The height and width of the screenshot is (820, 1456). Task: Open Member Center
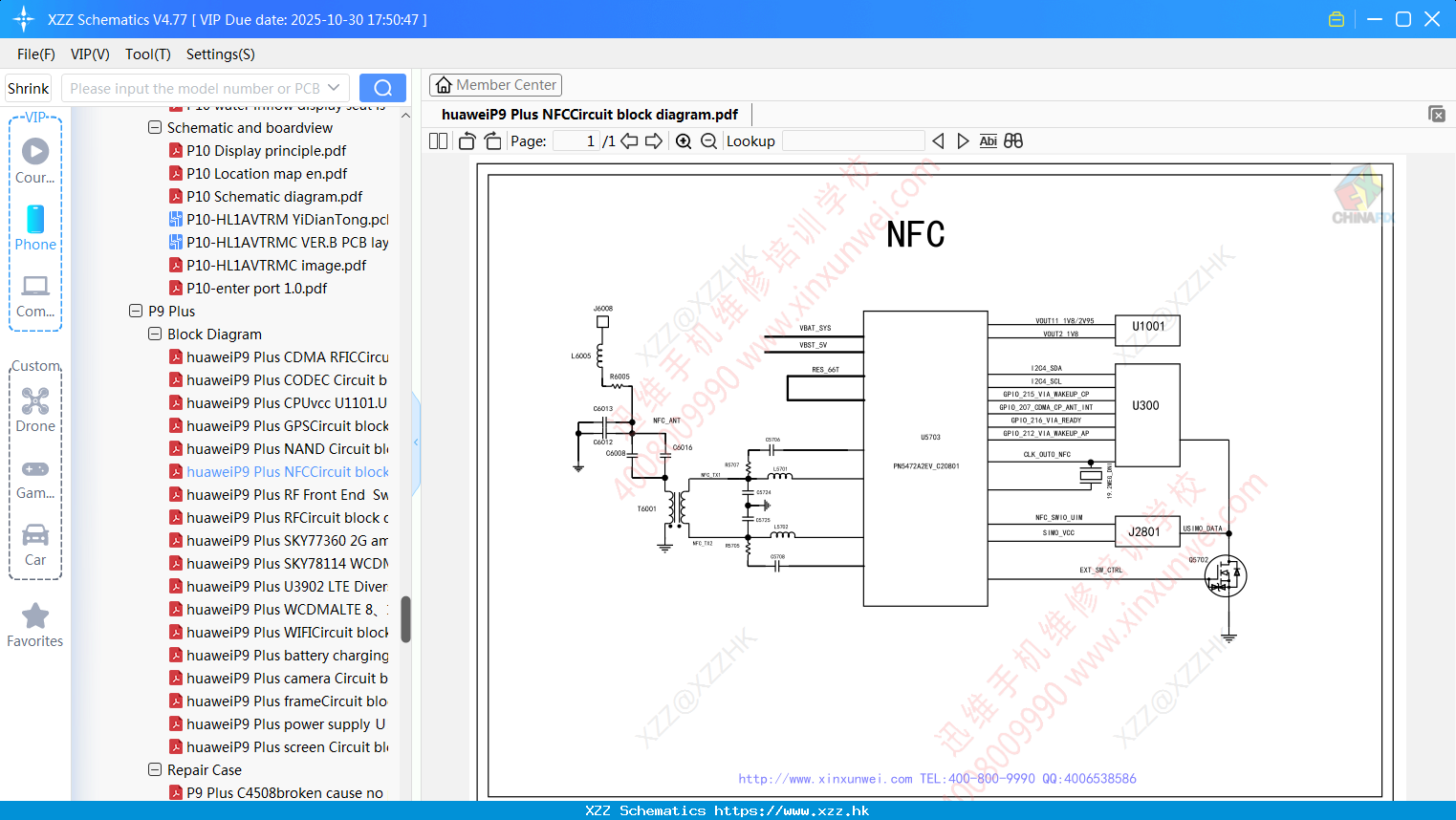tap(495, 85)
